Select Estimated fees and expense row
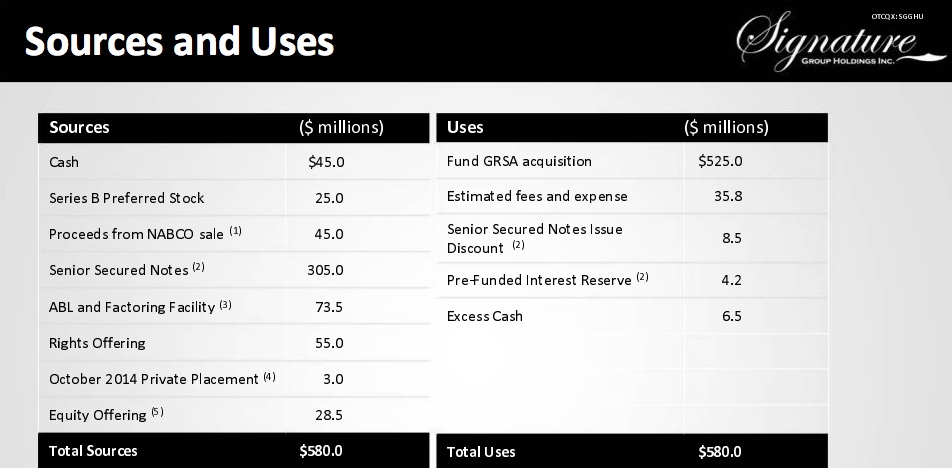952x468 pixels. tap(537, 196)
